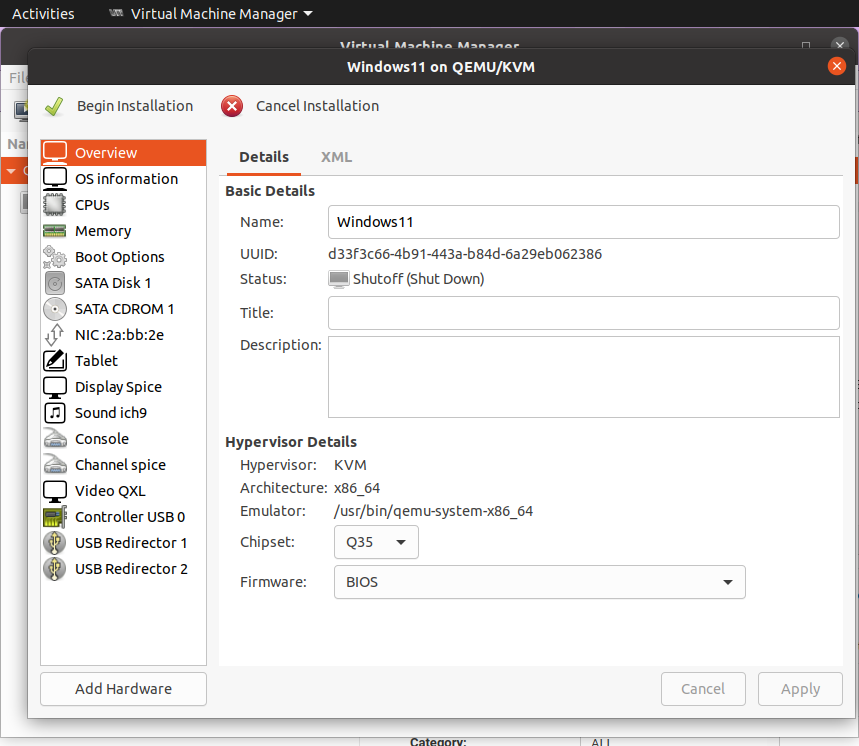Select the Overview monitor icon in sidebar
Viewport: 859px width, 746px height.
click(55, 152)
